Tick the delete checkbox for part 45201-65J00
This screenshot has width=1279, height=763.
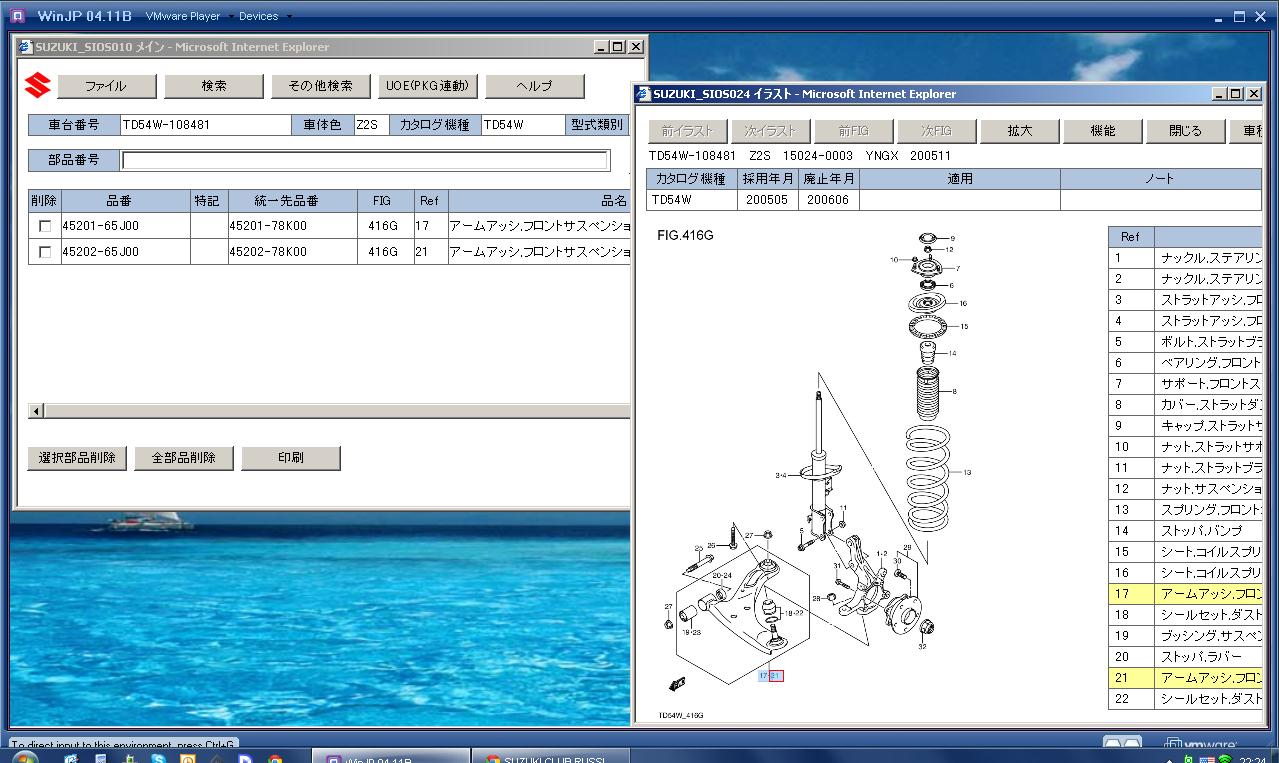[45, 226]
